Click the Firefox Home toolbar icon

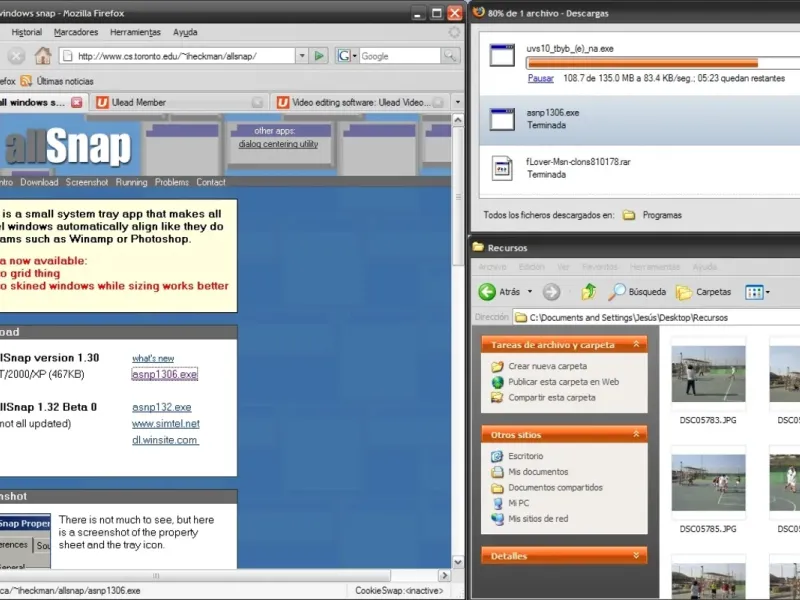[43, 56]
